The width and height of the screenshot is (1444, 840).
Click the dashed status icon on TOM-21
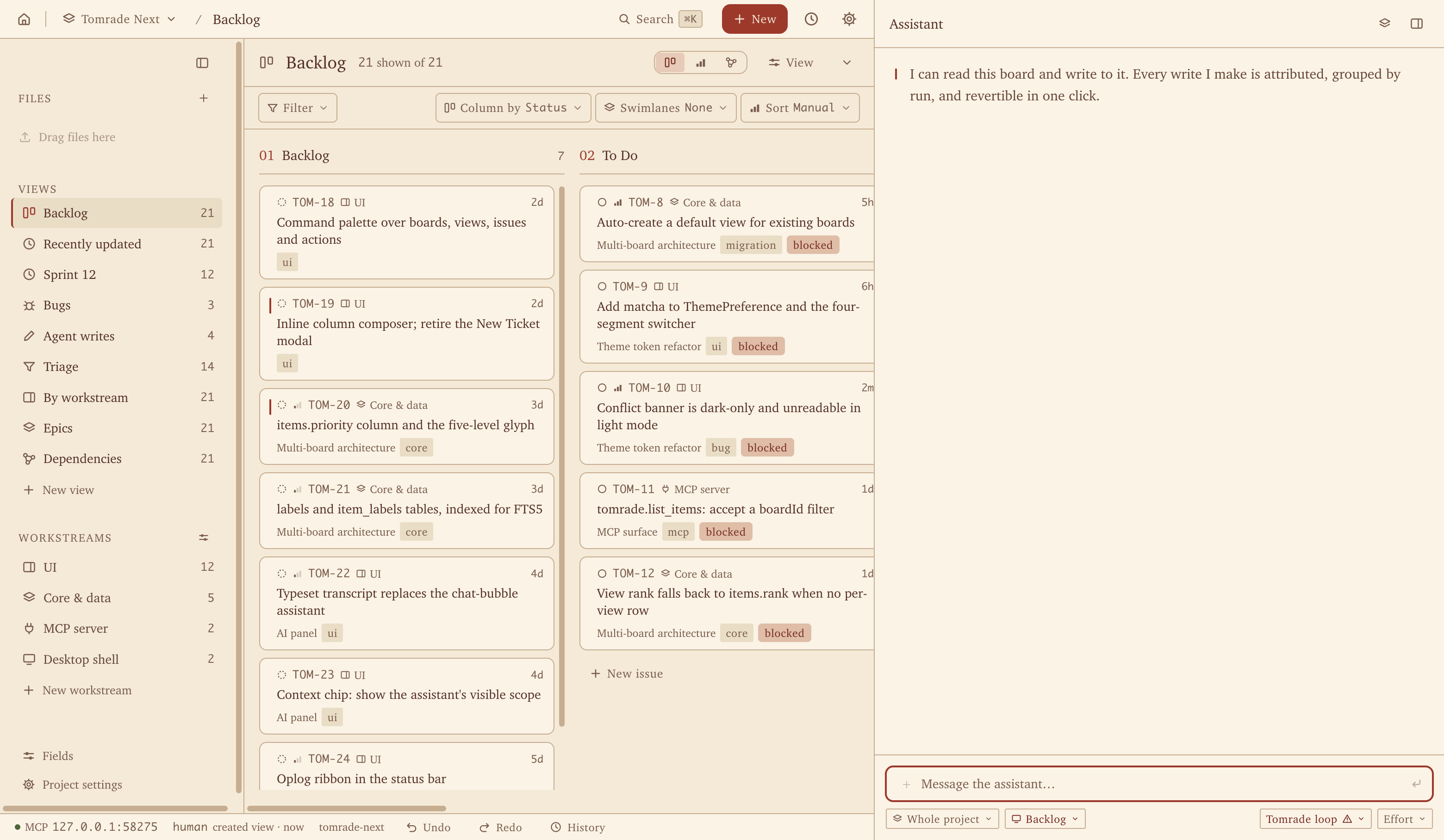(281, 489)
